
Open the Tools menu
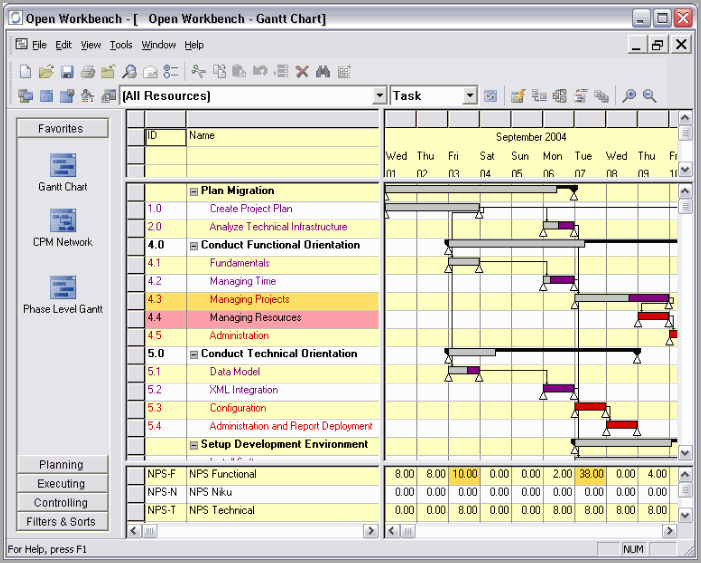tap(121, 45)
